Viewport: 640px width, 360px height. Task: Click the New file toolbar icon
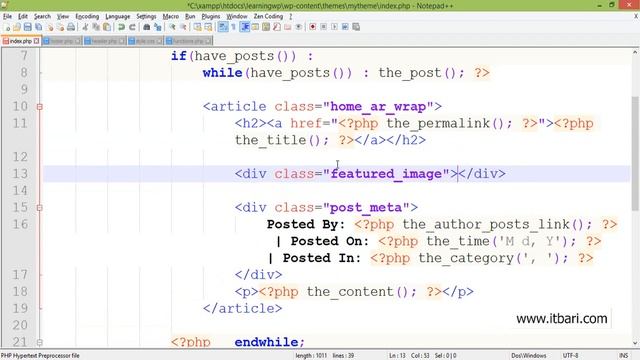(x=7, y=27)
